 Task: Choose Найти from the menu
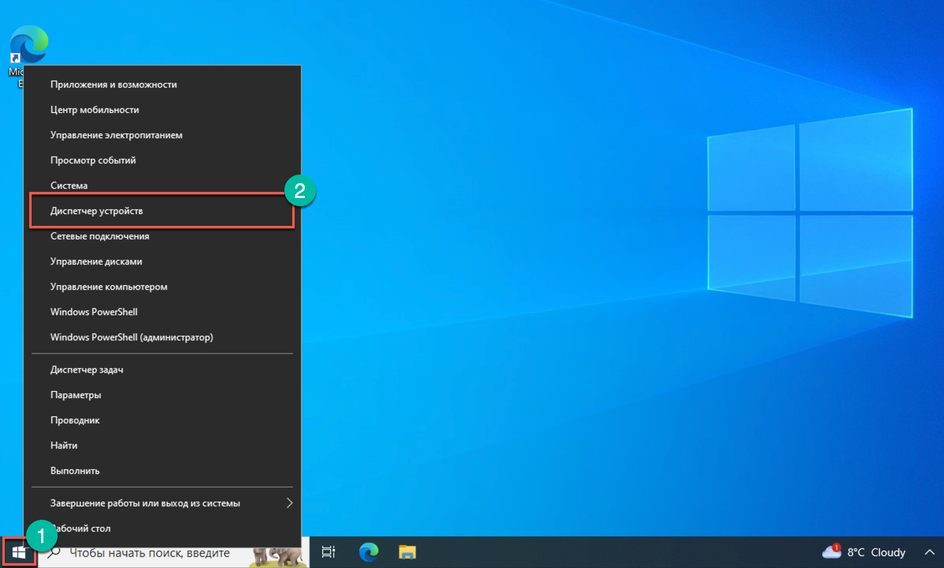[162, 446]
